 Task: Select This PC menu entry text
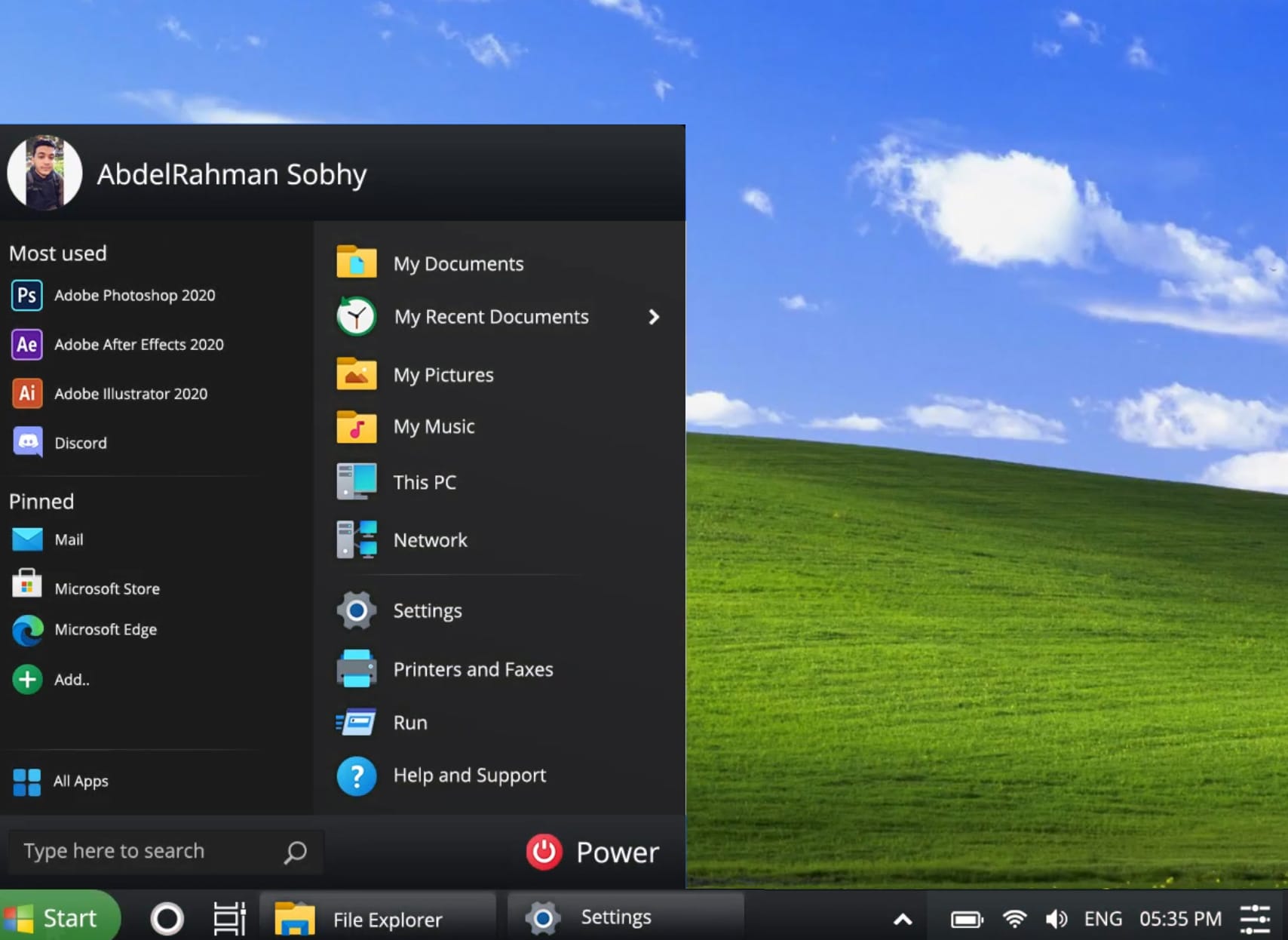[425, 482]
